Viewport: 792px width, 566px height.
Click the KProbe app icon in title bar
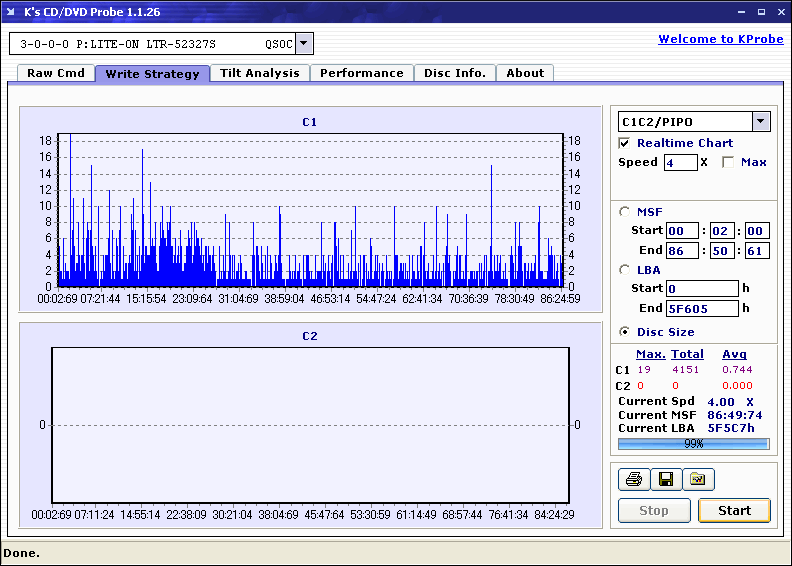(x=13, y=12)
